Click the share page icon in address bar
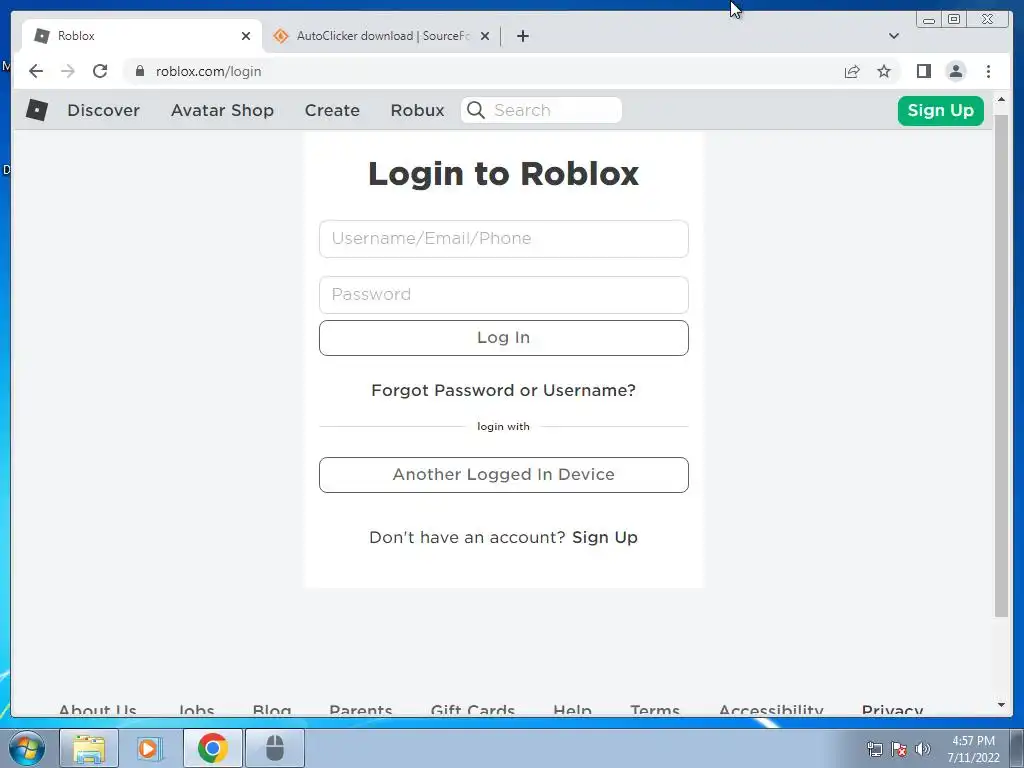The height and width of the screenshot is (768, 1024). 852,71
